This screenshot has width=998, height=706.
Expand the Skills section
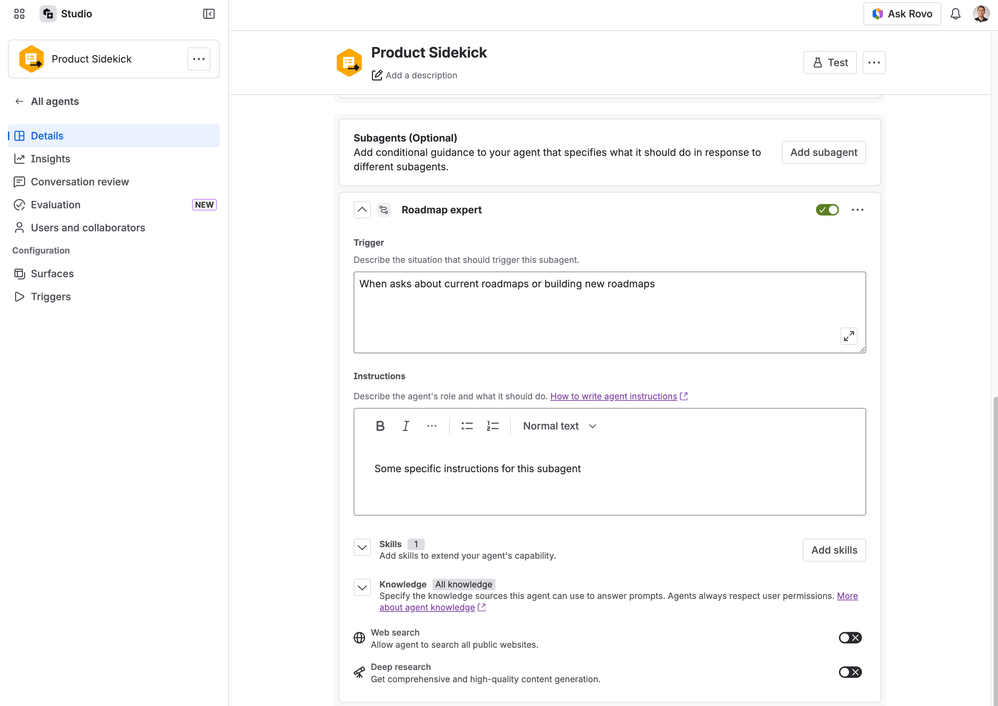pos(362,547)
